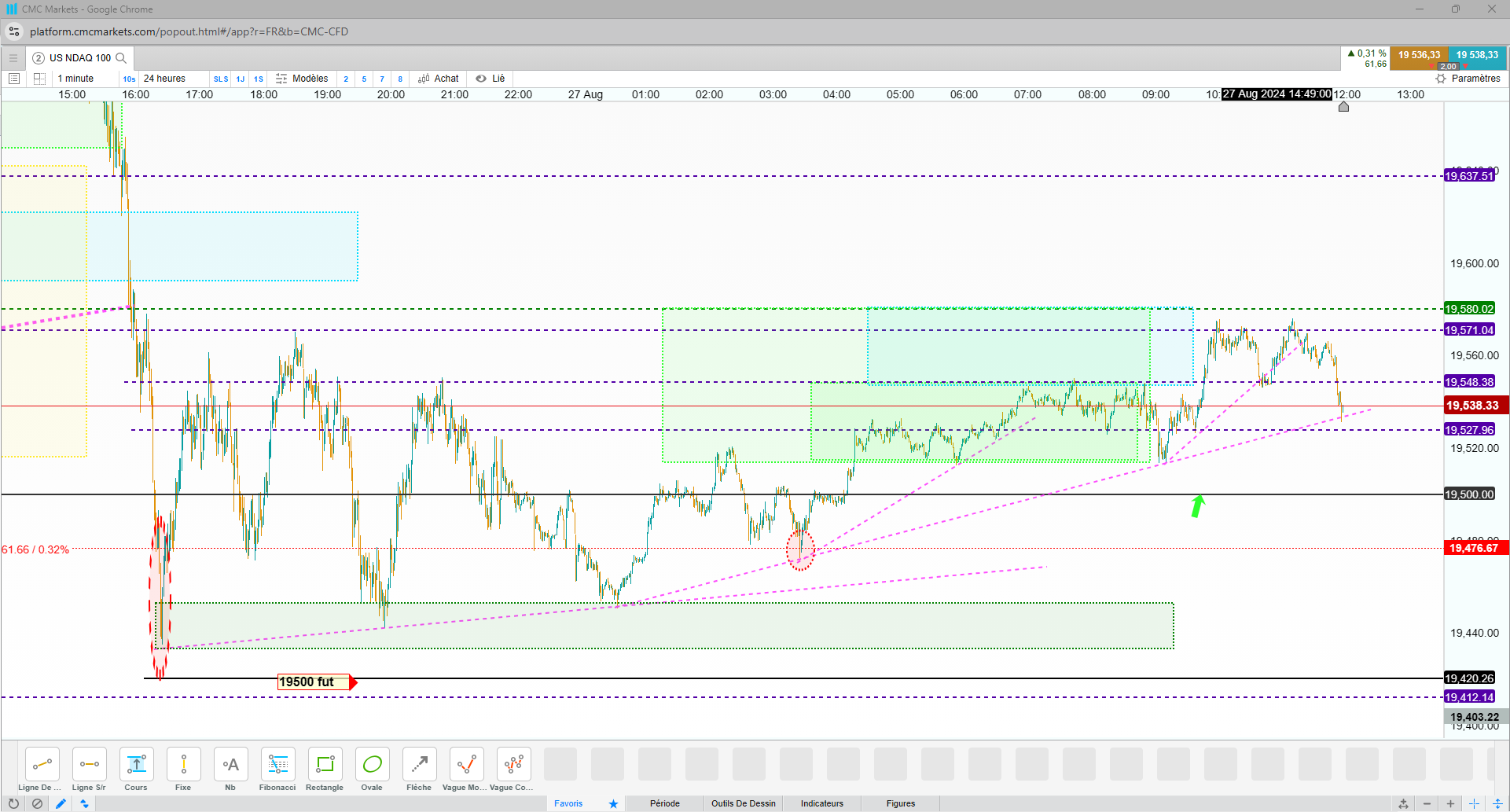Activate the Ligne S/r tool
Viewport: 1510px width, 812px height.
click(x=89, y=770)
